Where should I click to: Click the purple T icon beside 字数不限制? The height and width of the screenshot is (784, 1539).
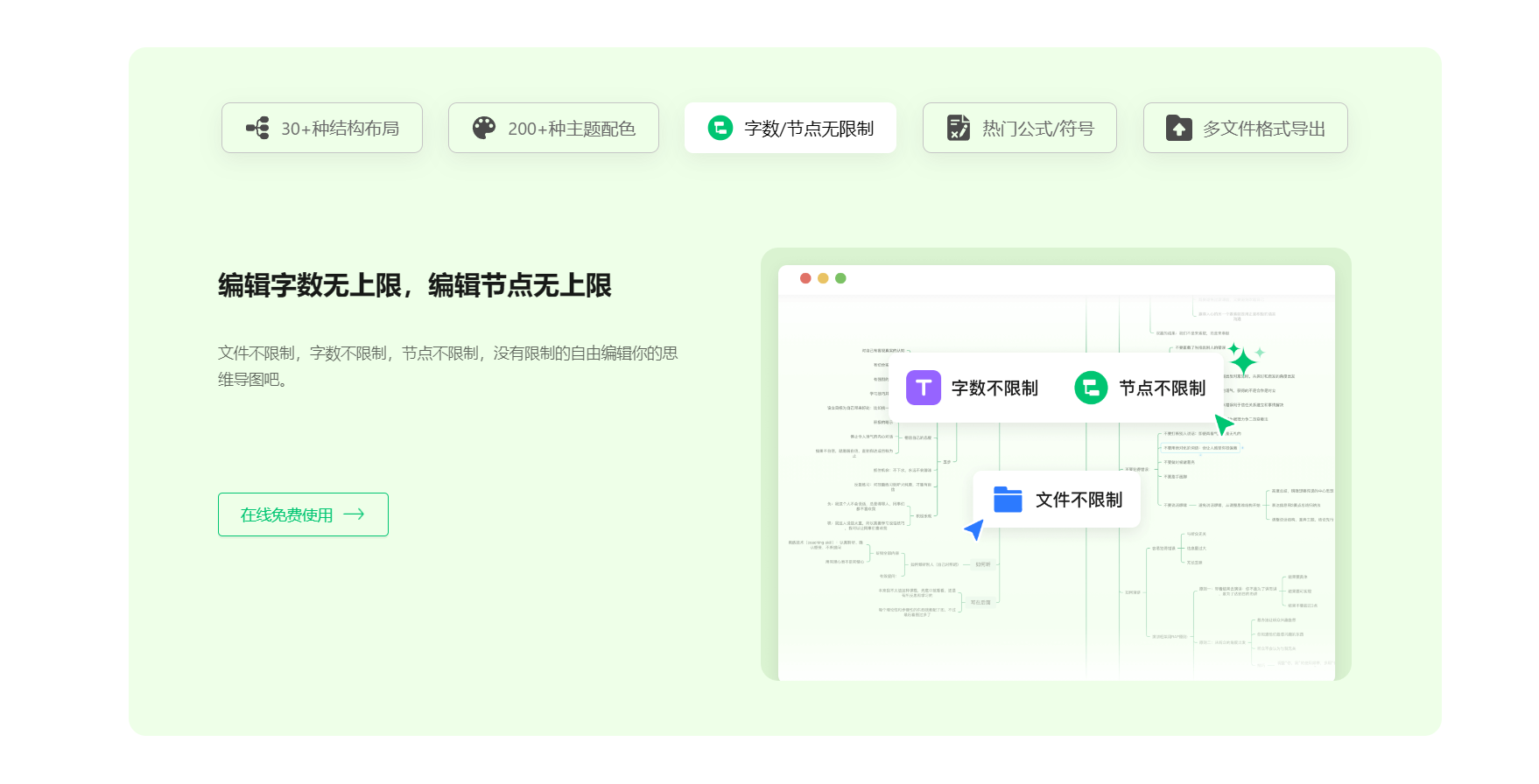(x=924, y=388)
